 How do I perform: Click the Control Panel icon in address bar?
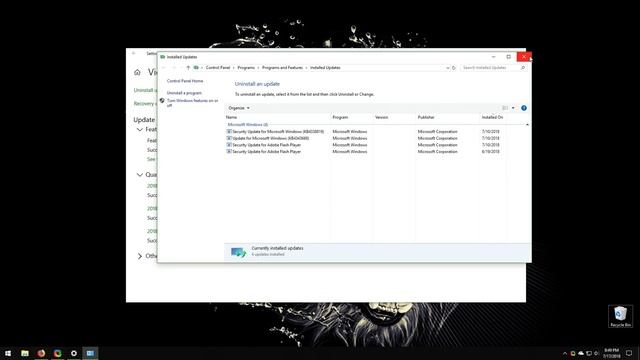pyautogui.click(x=196, y=68)
